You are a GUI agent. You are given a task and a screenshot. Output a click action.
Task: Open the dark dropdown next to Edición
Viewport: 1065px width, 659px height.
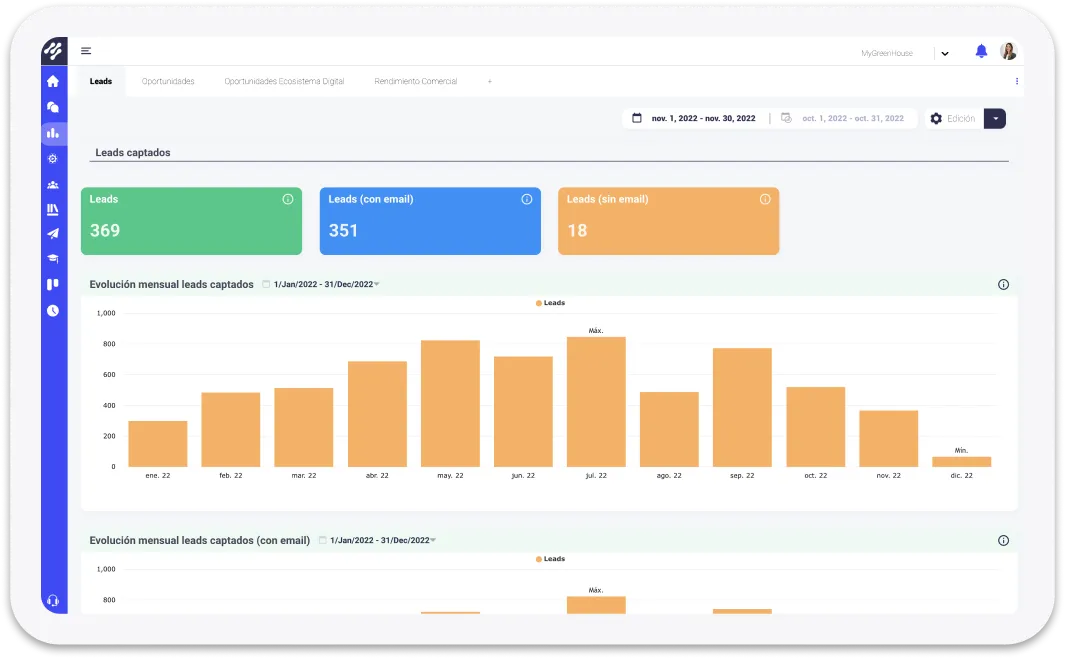tap(995, 119)
